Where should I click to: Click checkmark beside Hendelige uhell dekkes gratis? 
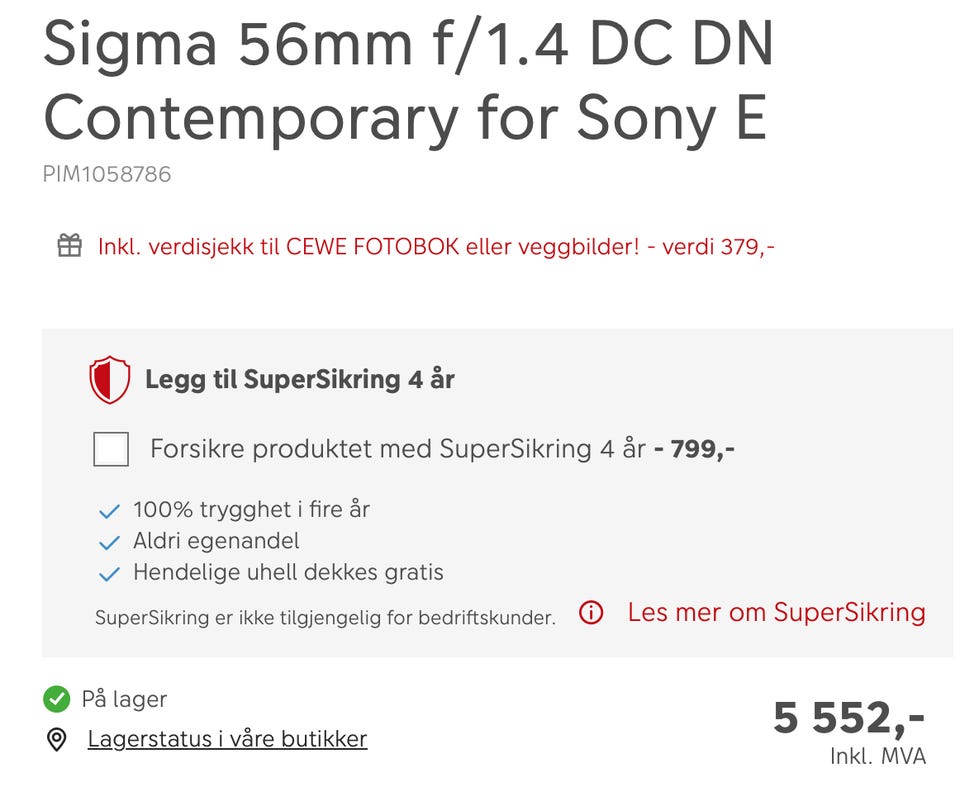coord(109,574)
